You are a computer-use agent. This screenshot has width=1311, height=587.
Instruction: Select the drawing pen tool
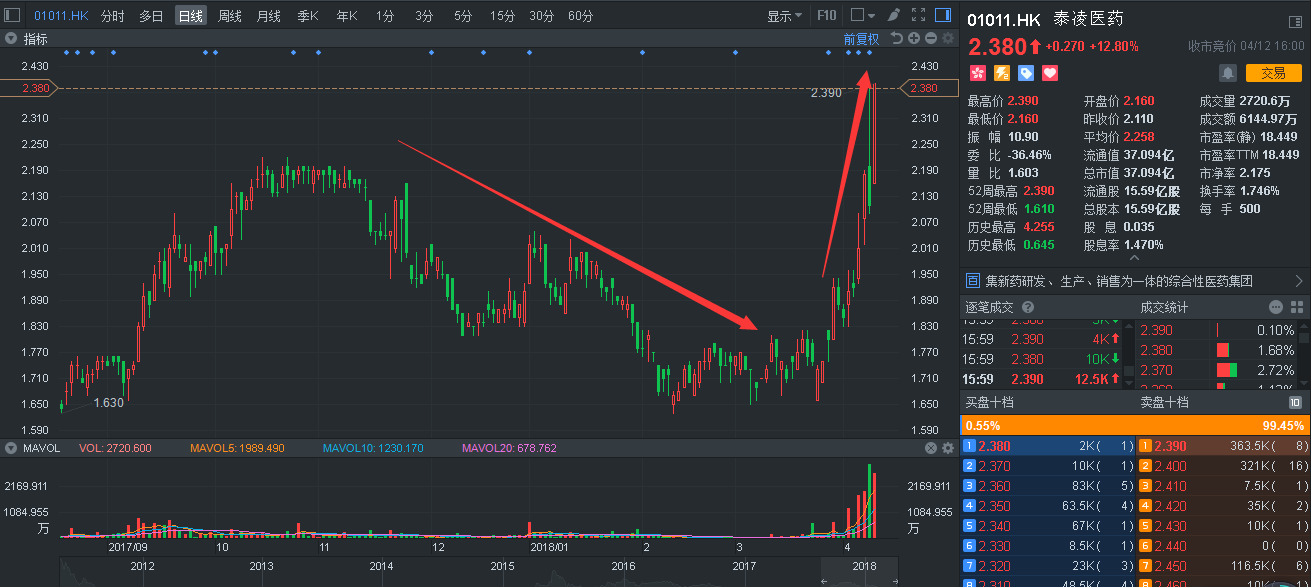[x=893, y=15]
